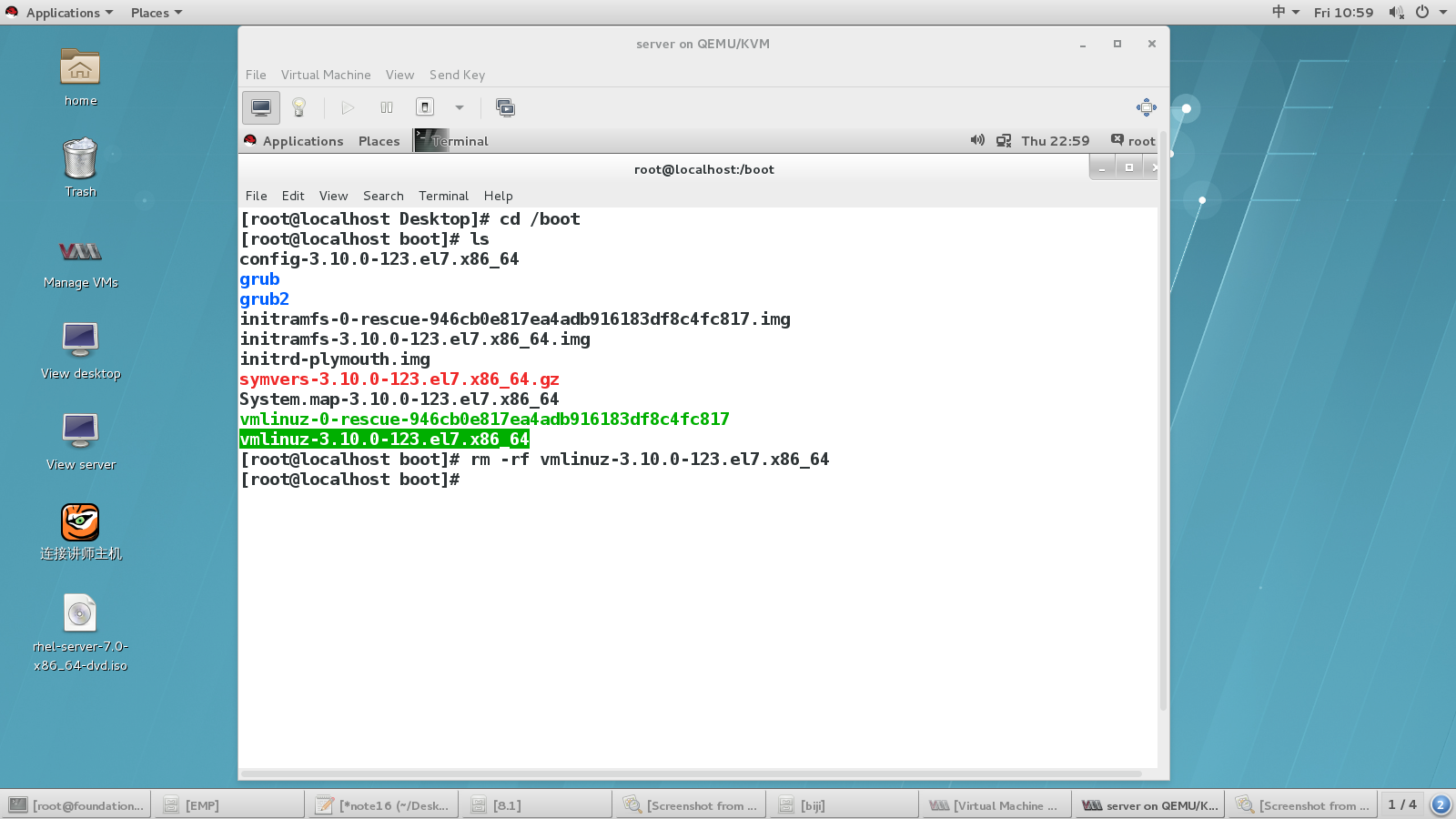
Task: Click the guest clock Thu 22:59
Action: 1056,141
